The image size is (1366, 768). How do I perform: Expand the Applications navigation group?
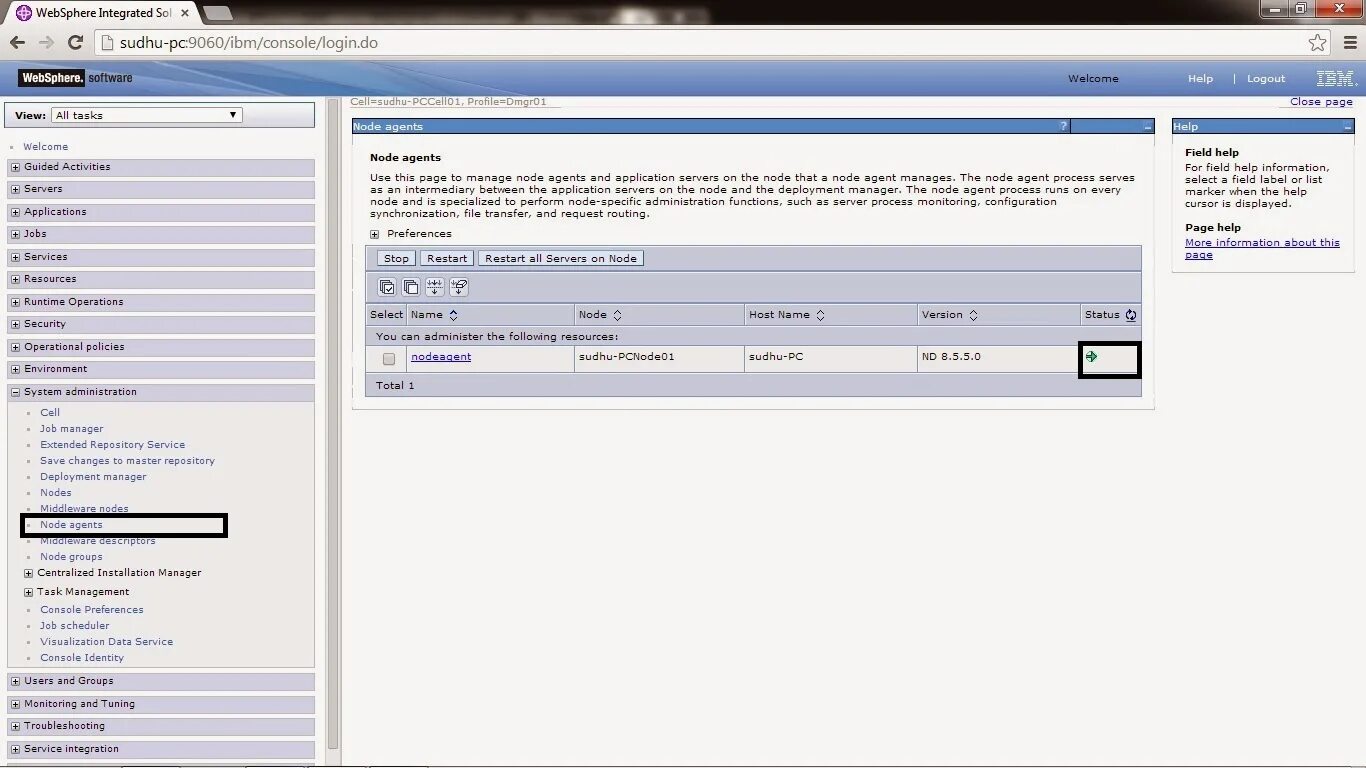point(16,212)
